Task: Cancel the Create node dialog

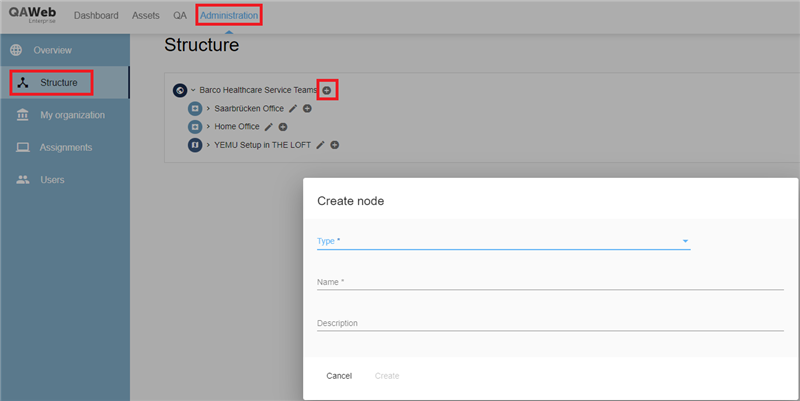Action: tap(339, 376)
